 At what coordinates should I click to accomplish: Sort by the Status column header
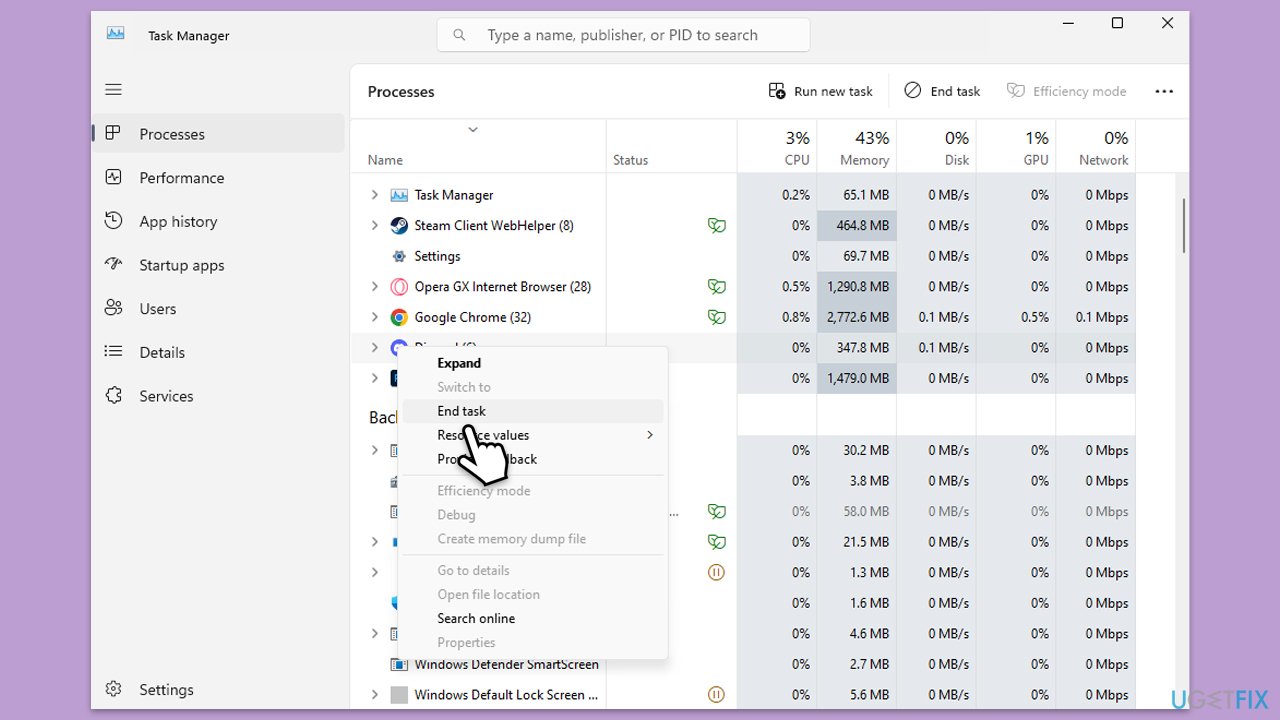tap(671, 147)
